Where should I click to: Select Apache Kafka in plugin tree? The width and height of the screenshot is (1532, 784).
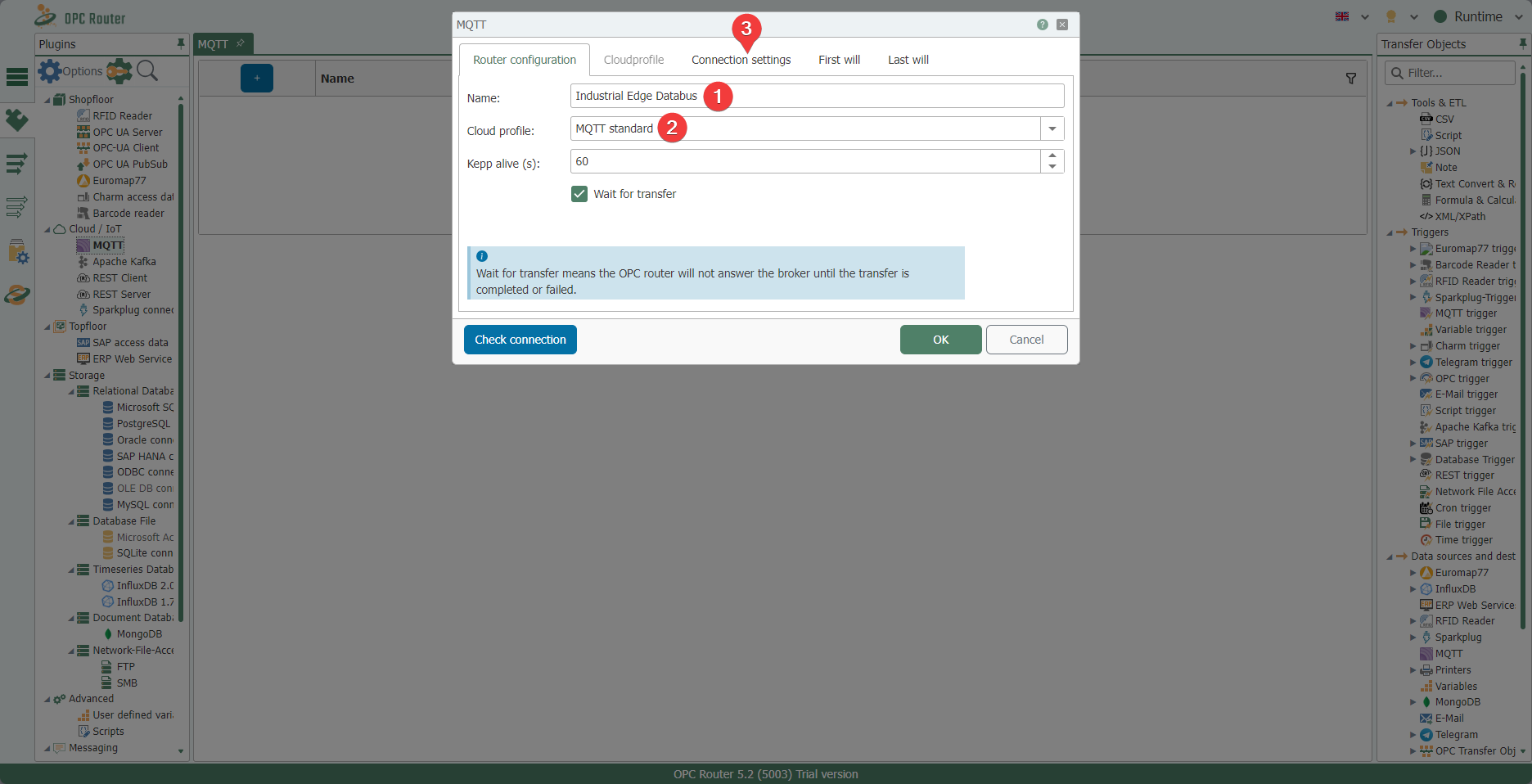point(124,262)
